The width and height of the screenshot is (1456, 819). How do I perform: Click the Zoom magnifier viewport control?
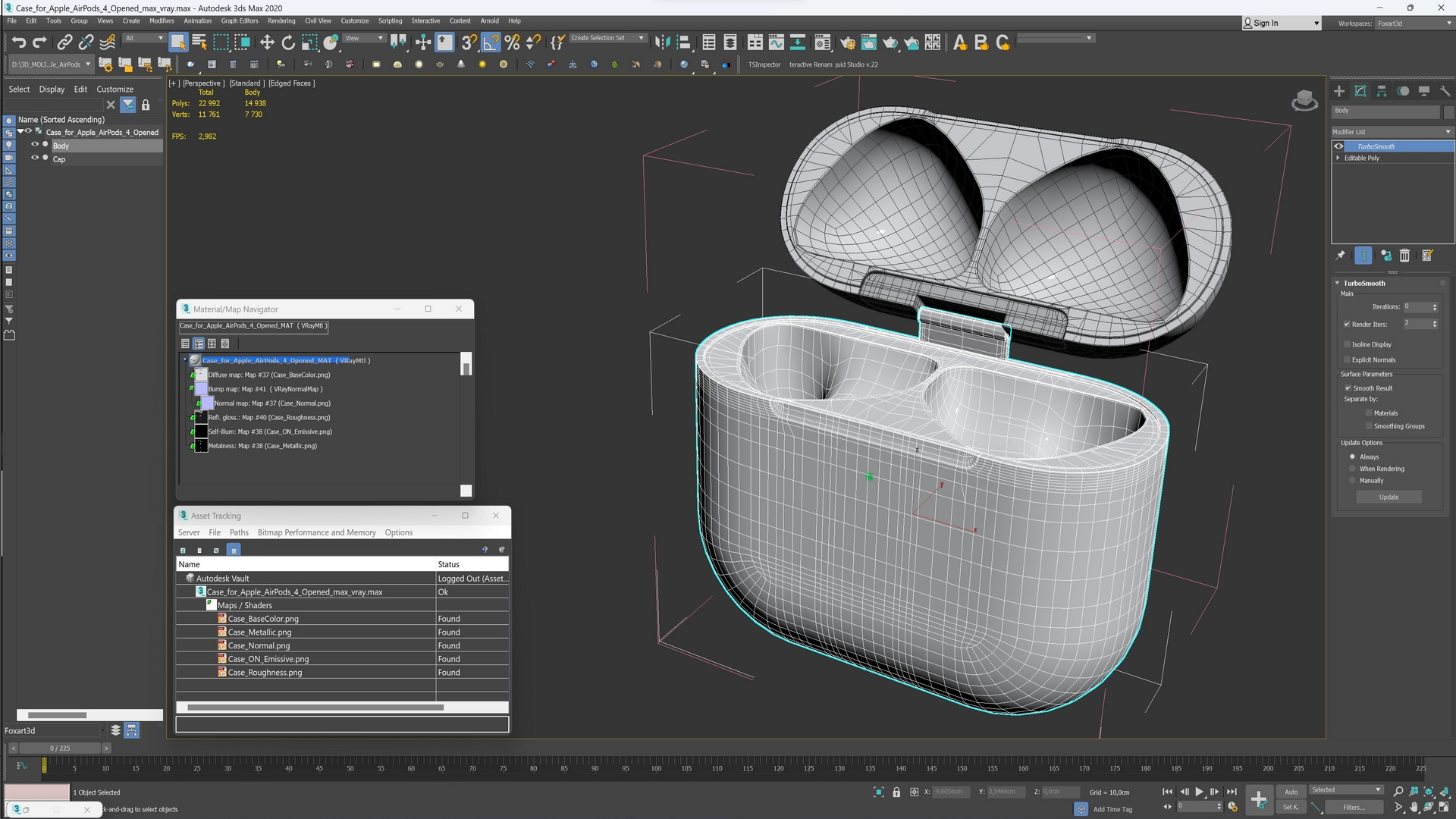point(1398,792)
